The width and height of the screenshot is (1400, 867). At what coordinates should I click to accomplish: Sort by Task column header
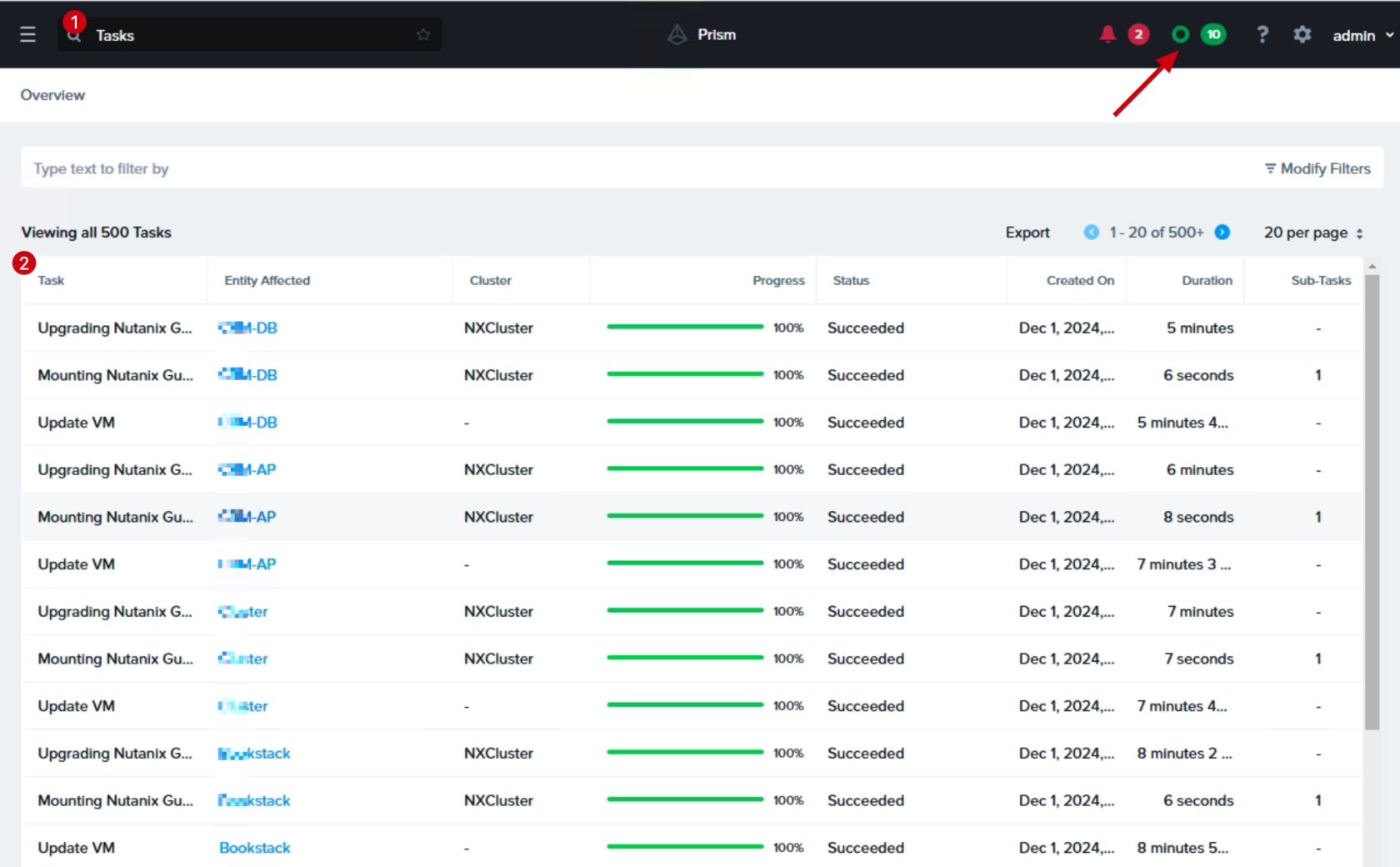coord(51,281)
